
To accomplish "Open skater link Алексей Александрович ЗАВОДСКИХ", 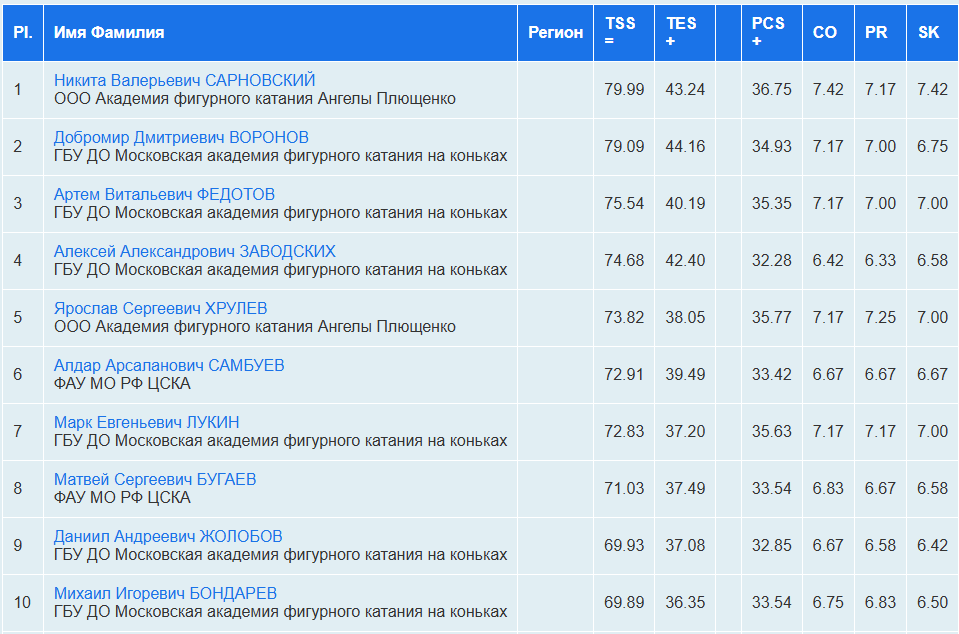I will tap(194, 251).
